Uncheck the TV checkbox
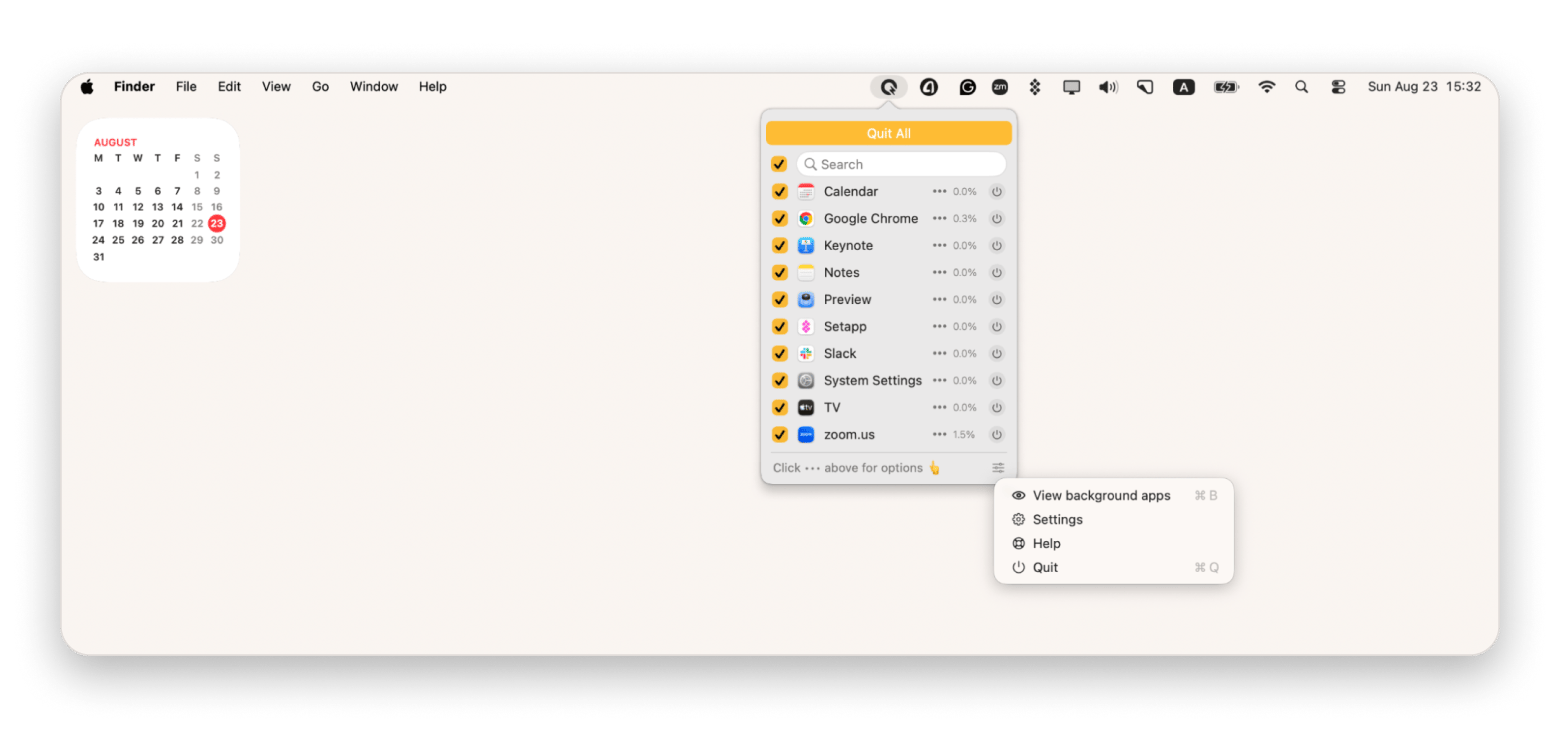1560x748 pixels. tap(779, 408)
